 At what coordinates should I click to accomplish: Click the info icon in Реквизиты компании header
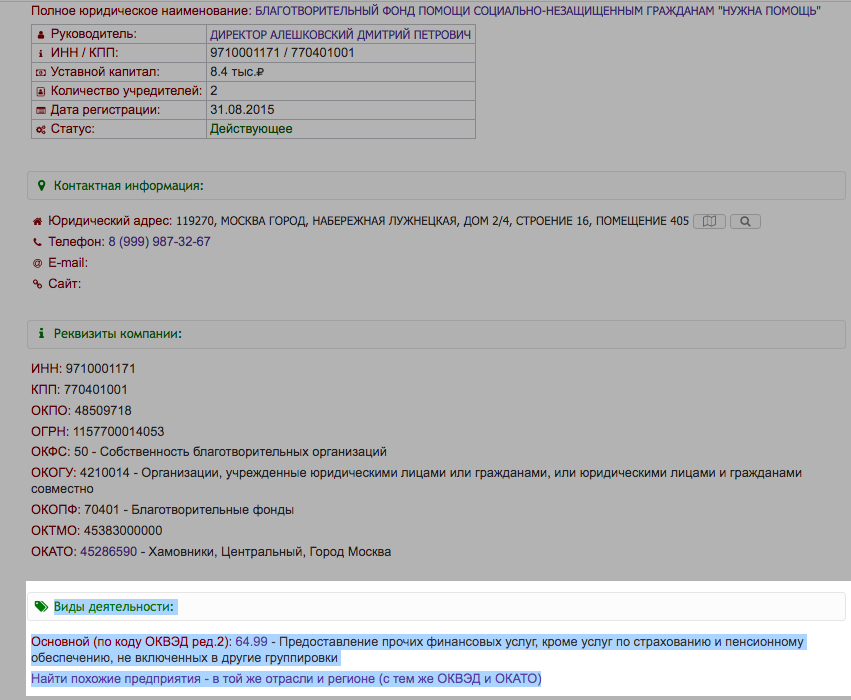(x=41, y=333)
